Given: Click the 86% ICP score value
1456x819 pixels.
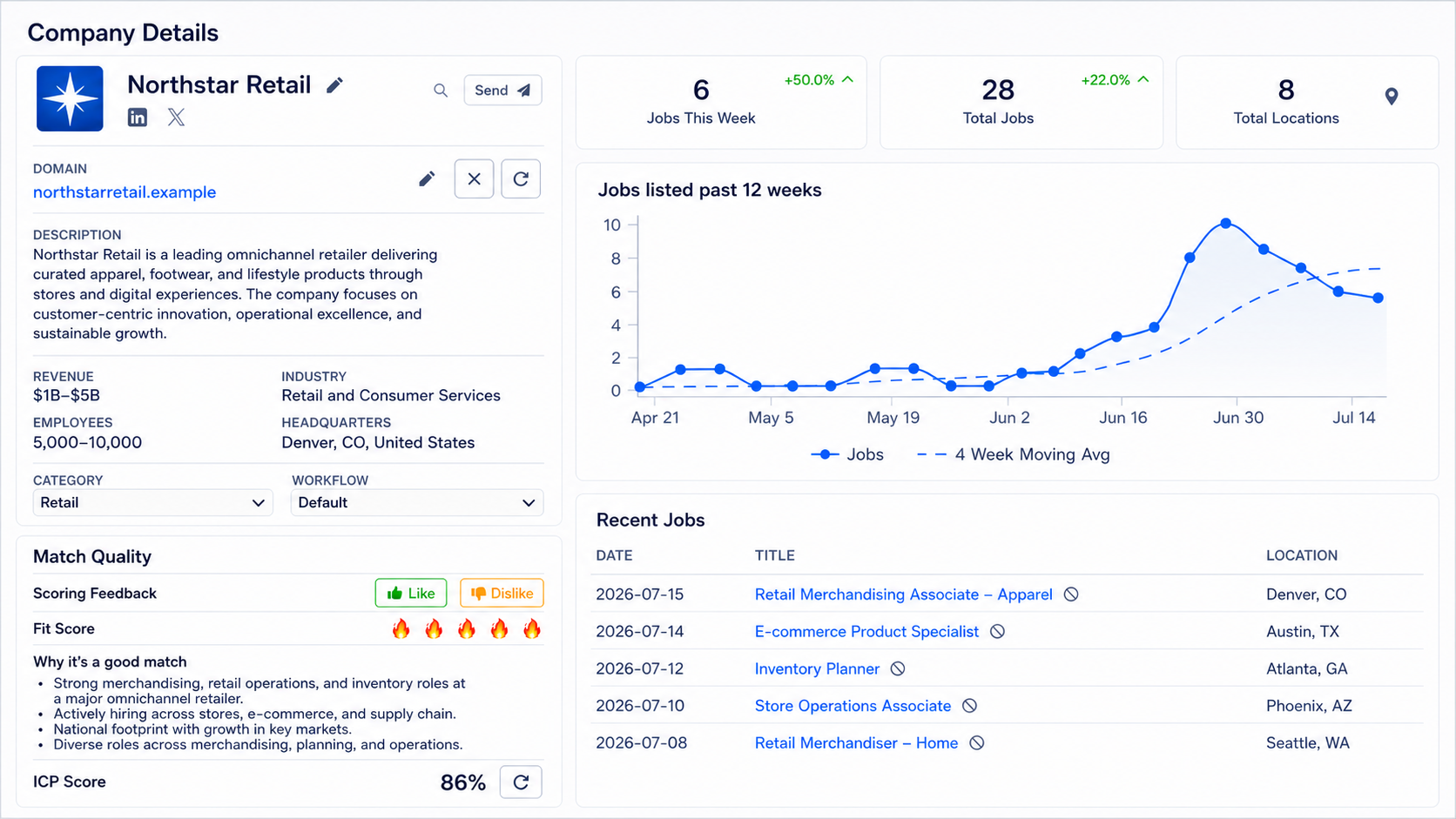Looking at the screenshot, I should click(x=463, y=782).
